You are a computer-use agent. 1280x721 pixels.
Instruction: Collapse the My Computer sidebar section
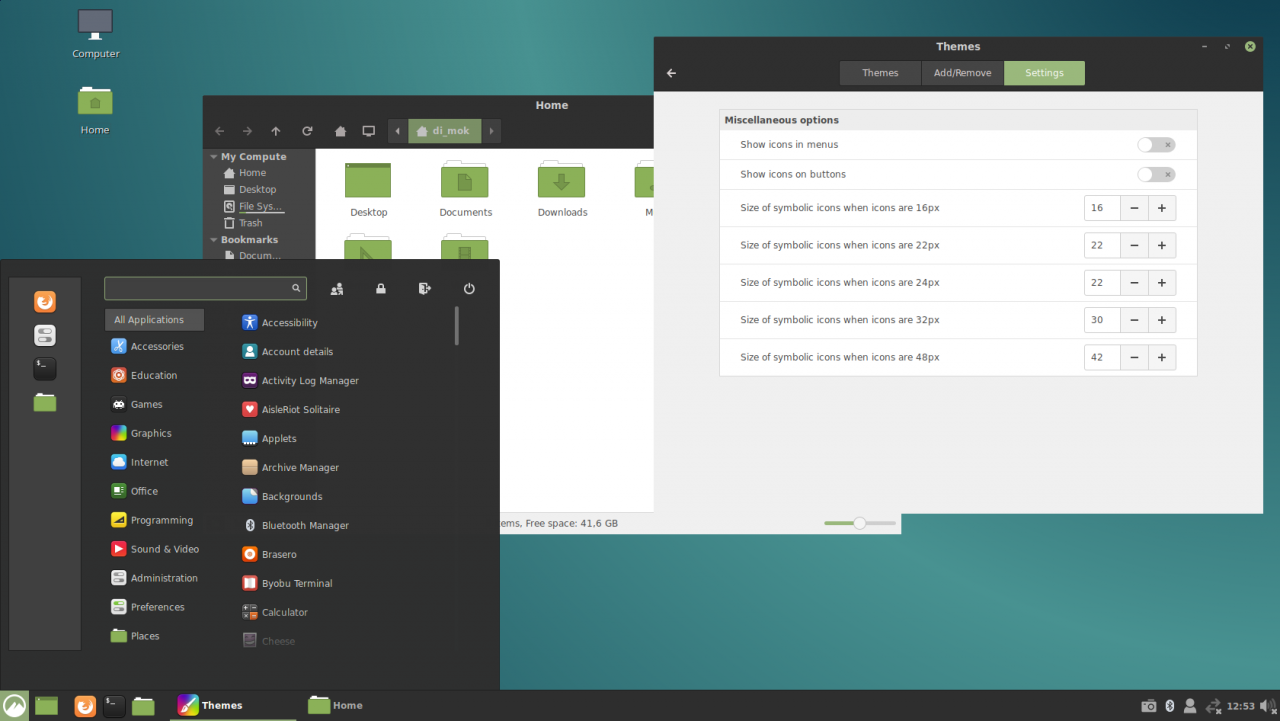pos(213,157)
